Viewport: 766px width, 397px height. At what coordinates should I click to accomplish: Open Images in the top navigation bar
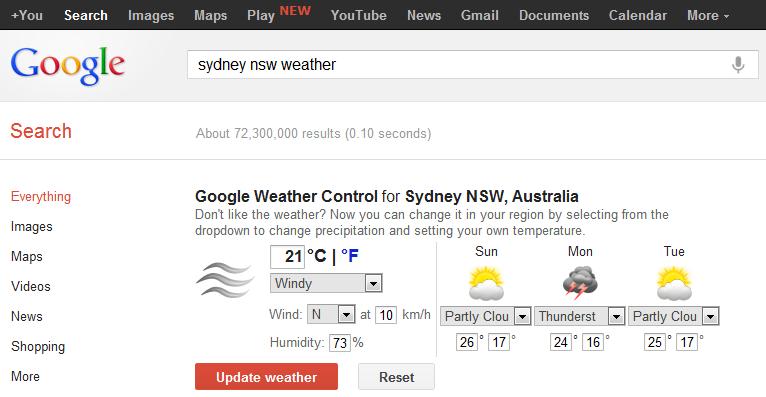tap(151, 16)
